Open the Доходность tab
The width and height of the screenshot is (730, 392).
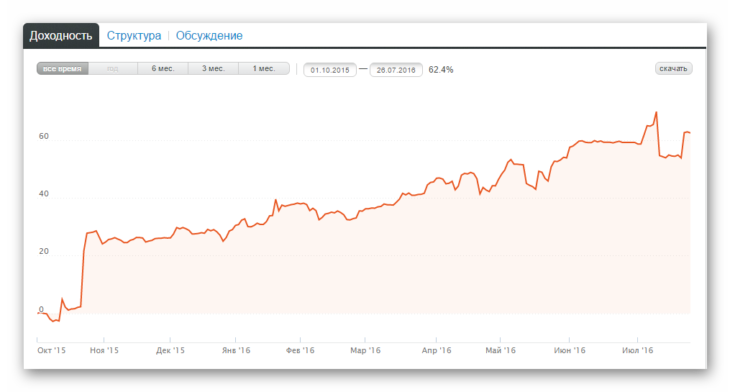61,35
